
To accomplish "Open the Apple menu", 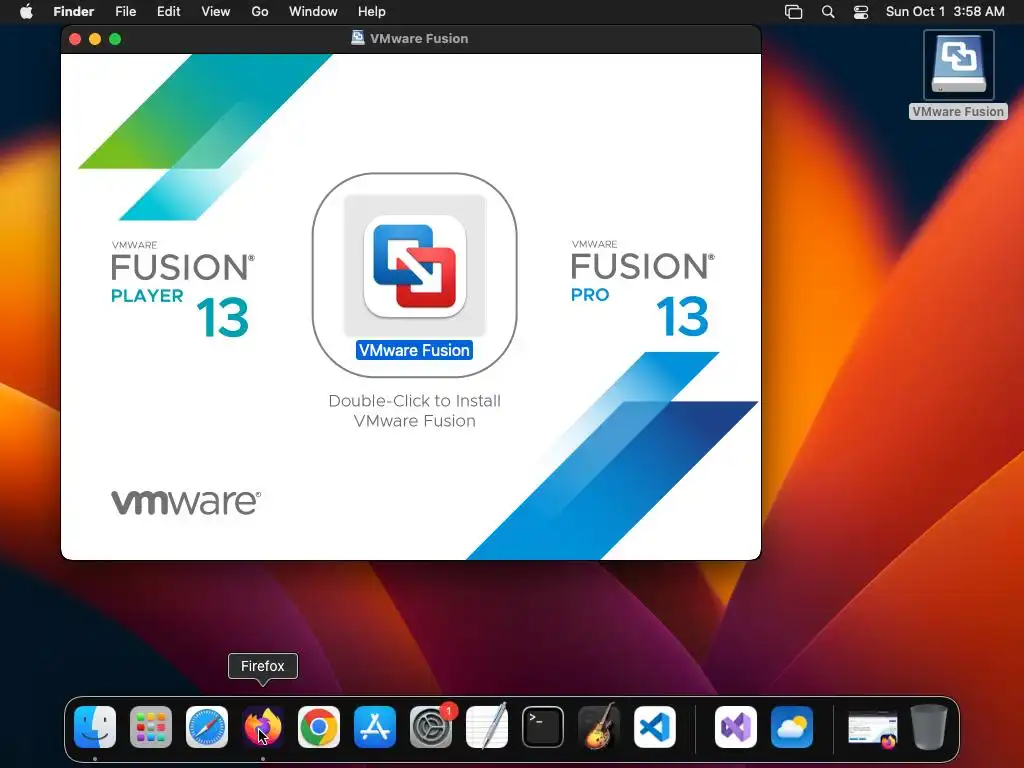I will point(26,12).
